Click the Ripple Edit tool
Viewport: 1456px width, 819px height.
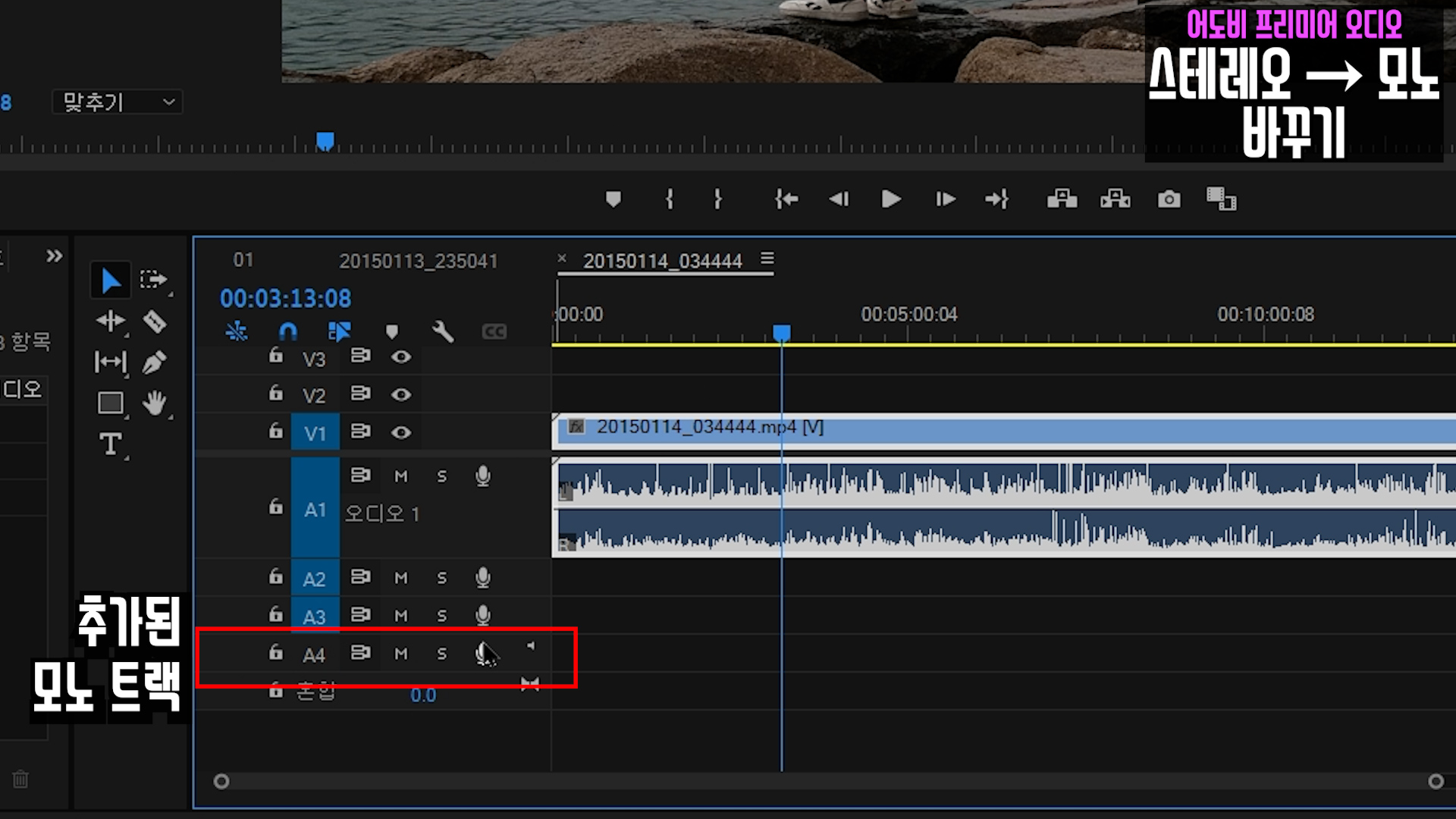coord(111,322)
